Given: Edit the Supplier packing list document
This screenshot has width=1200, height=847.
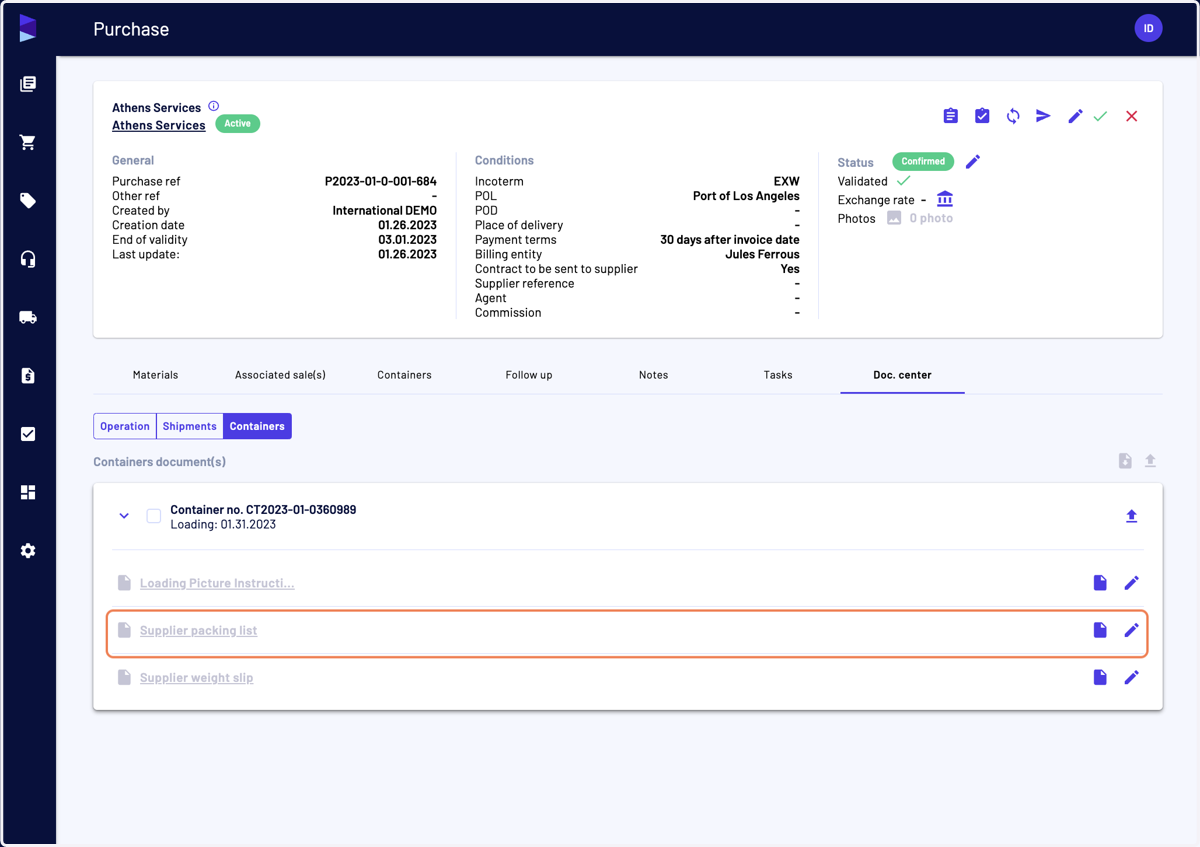Looking at the screenshot, I should 1131,630.
